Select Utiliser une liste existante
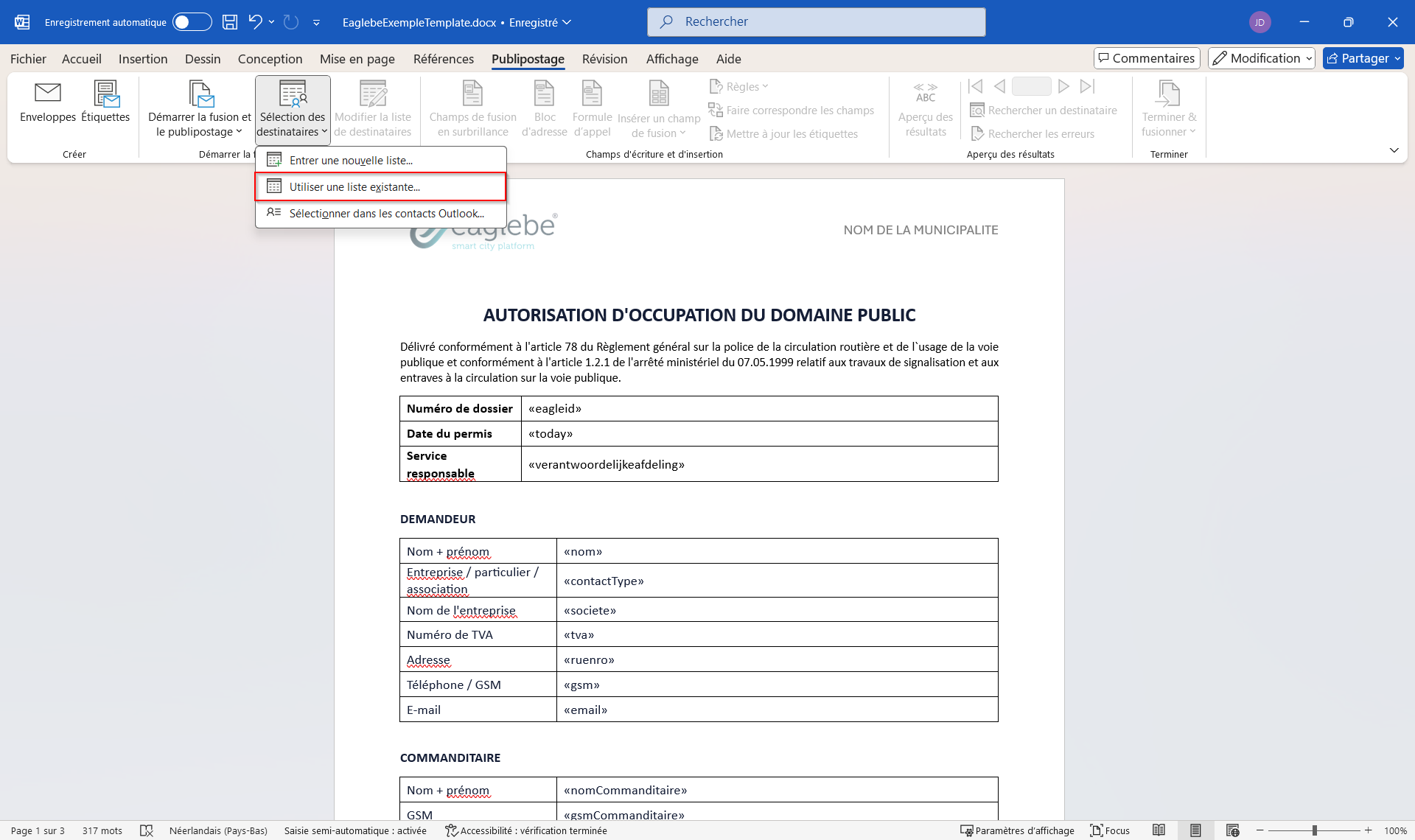The image size is (1415, 840). pos(354,187)
